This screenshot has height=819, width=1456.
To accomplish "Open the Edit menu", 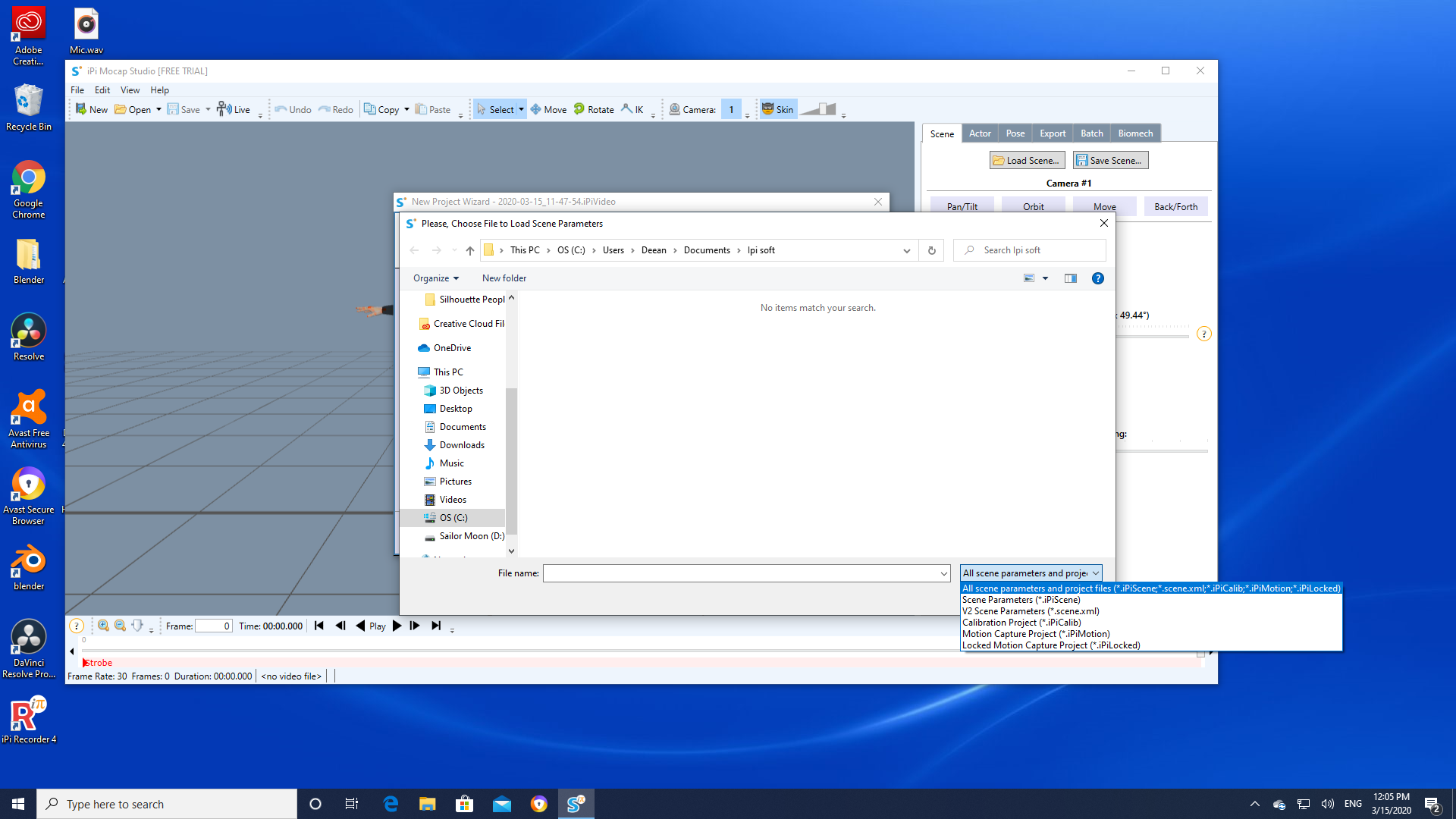I will tap(102, 90).
